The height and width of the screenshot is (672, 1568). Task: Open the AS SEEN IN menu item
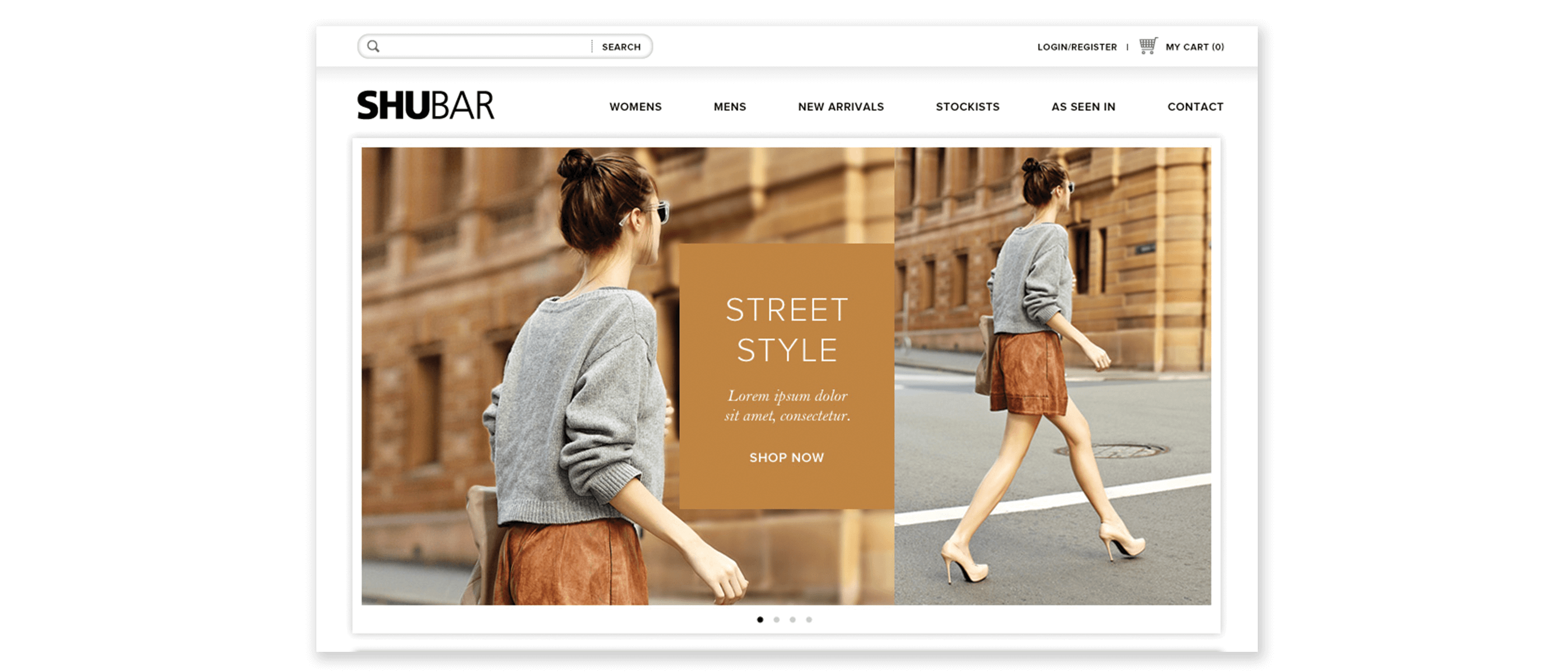coord(1083,106)
